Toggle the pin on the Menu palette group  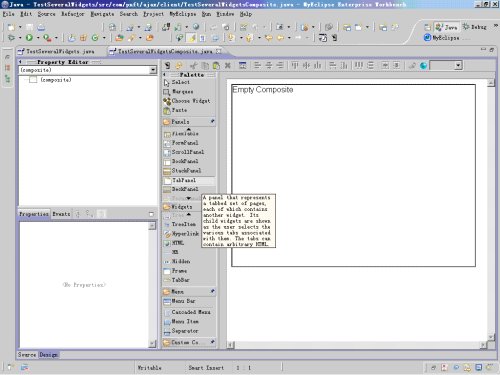pos(212,291)
